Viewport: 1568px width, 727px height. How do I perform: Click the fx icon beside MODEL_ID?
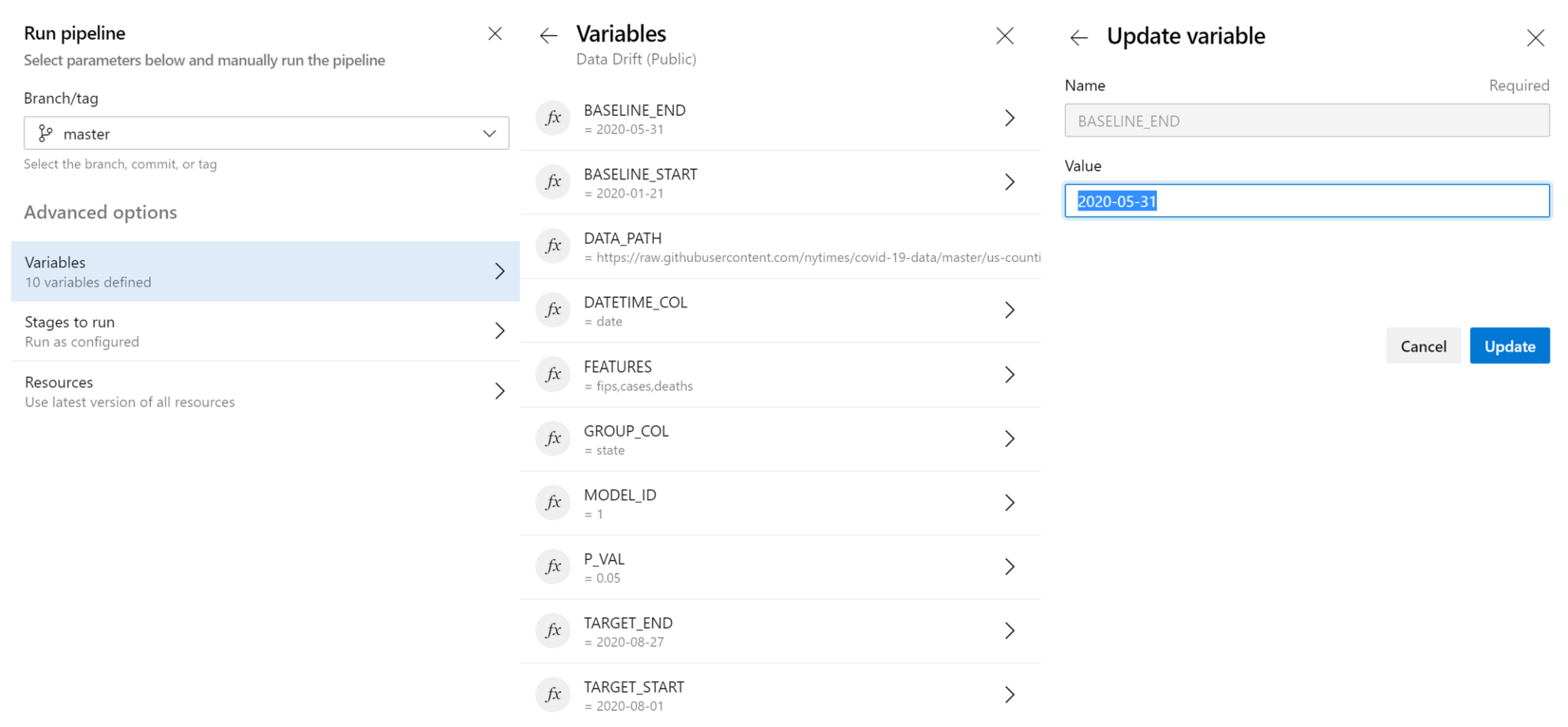click(553, 503)
